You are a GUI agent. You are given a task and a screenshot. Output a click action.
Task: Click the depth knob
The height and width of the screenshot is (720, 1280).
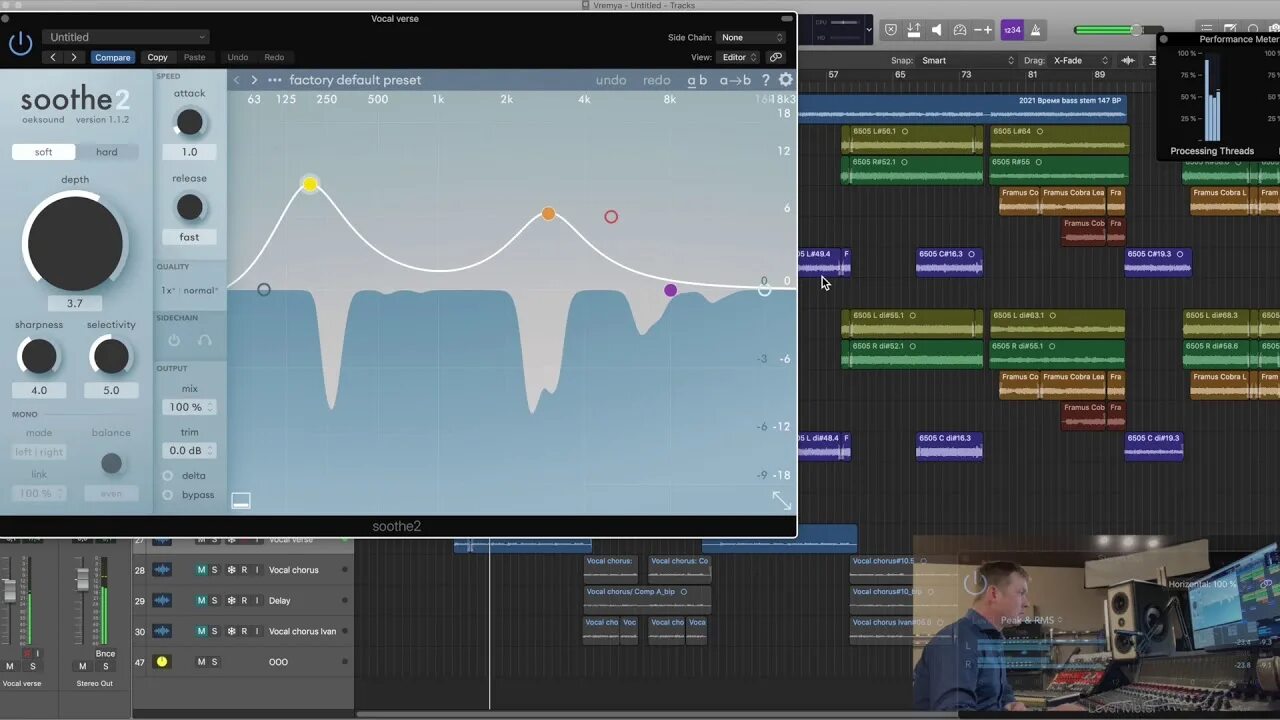pyautogui.click(x=75, y=243)
